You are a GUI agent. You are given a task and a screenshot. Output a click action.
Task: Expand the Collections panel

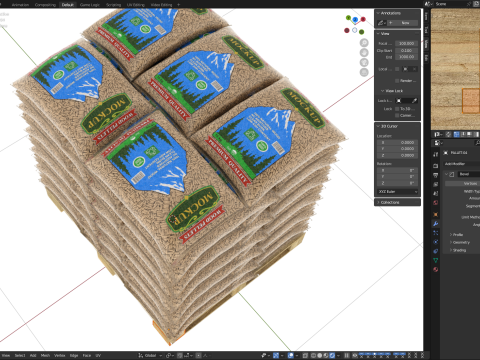pyautogui.click(x=378, y=202)
